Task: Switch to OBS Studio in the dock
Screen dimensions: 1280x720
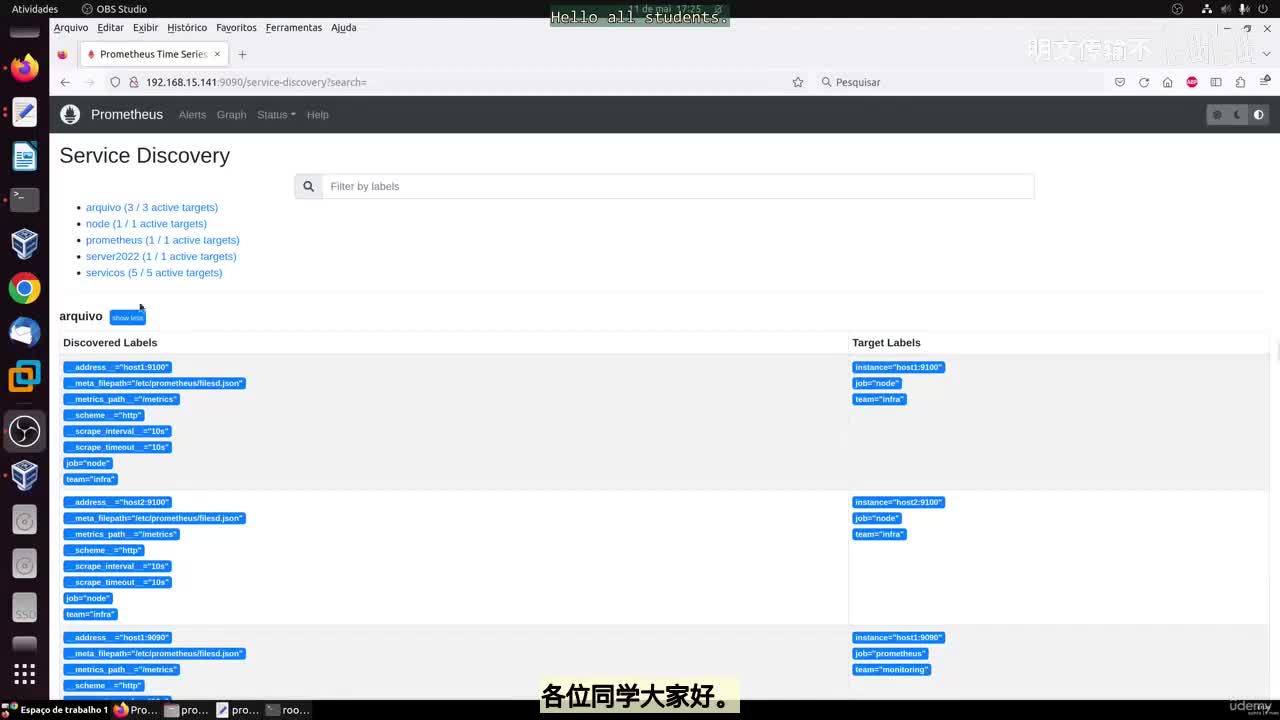Action: pyautogui.click(x=24, y=431)
